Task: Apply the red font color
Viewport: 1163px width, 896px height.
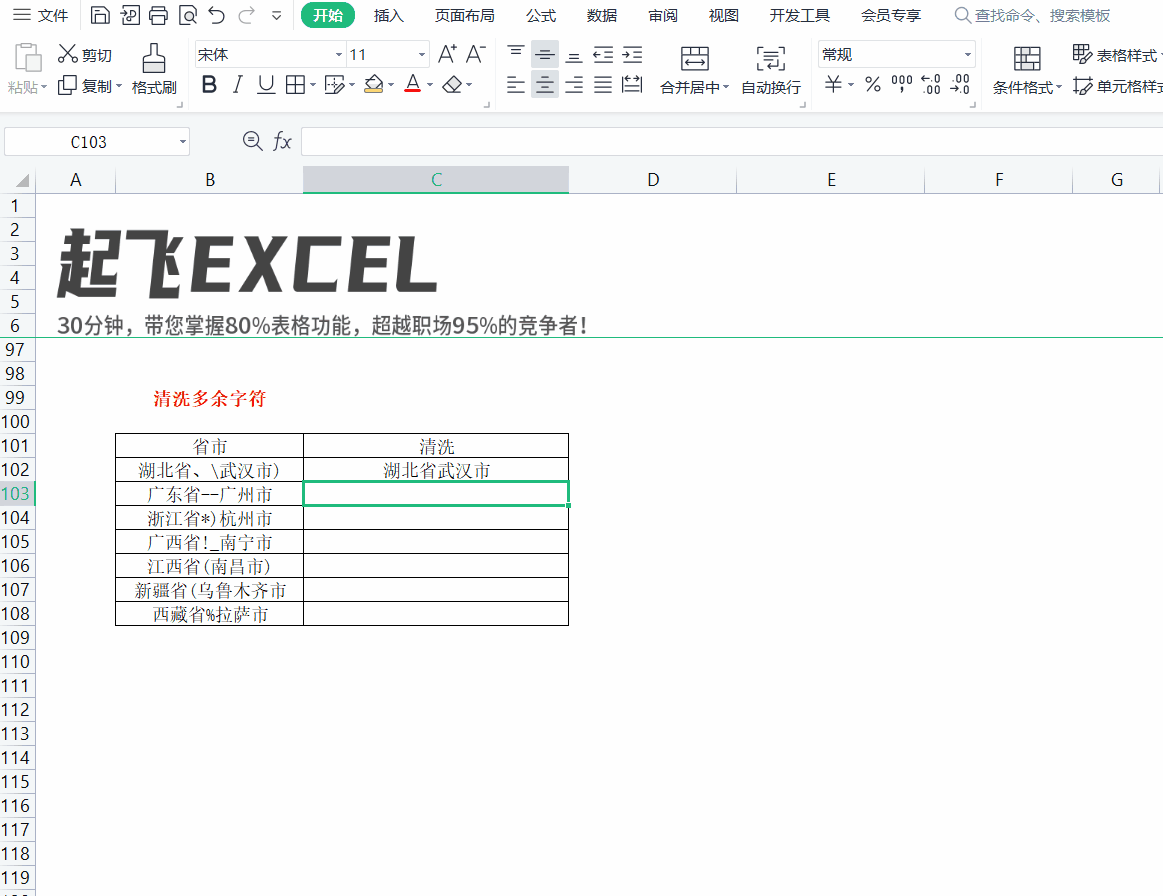Action: (413, 85)
